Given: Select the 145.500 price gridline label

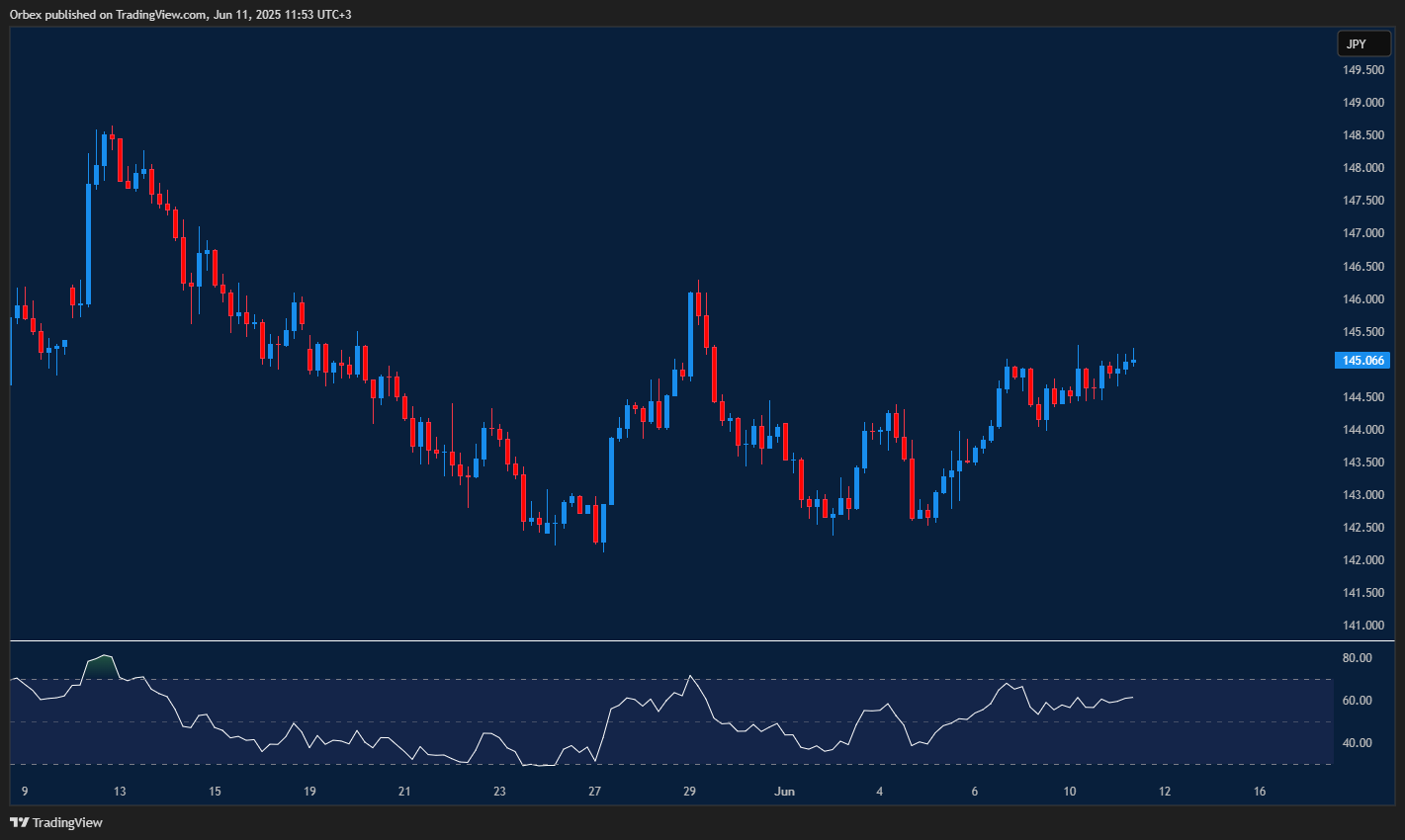Looking at the screenshot, I should [x=1365, y=330].
